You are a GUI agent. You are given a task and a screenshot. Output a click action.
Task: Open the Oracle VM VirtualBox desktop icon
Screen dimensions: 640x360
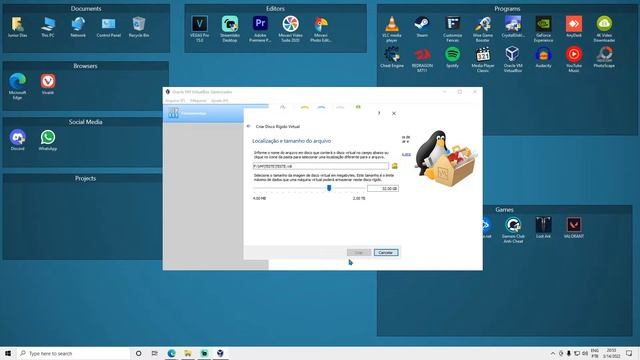coord(513,59)
